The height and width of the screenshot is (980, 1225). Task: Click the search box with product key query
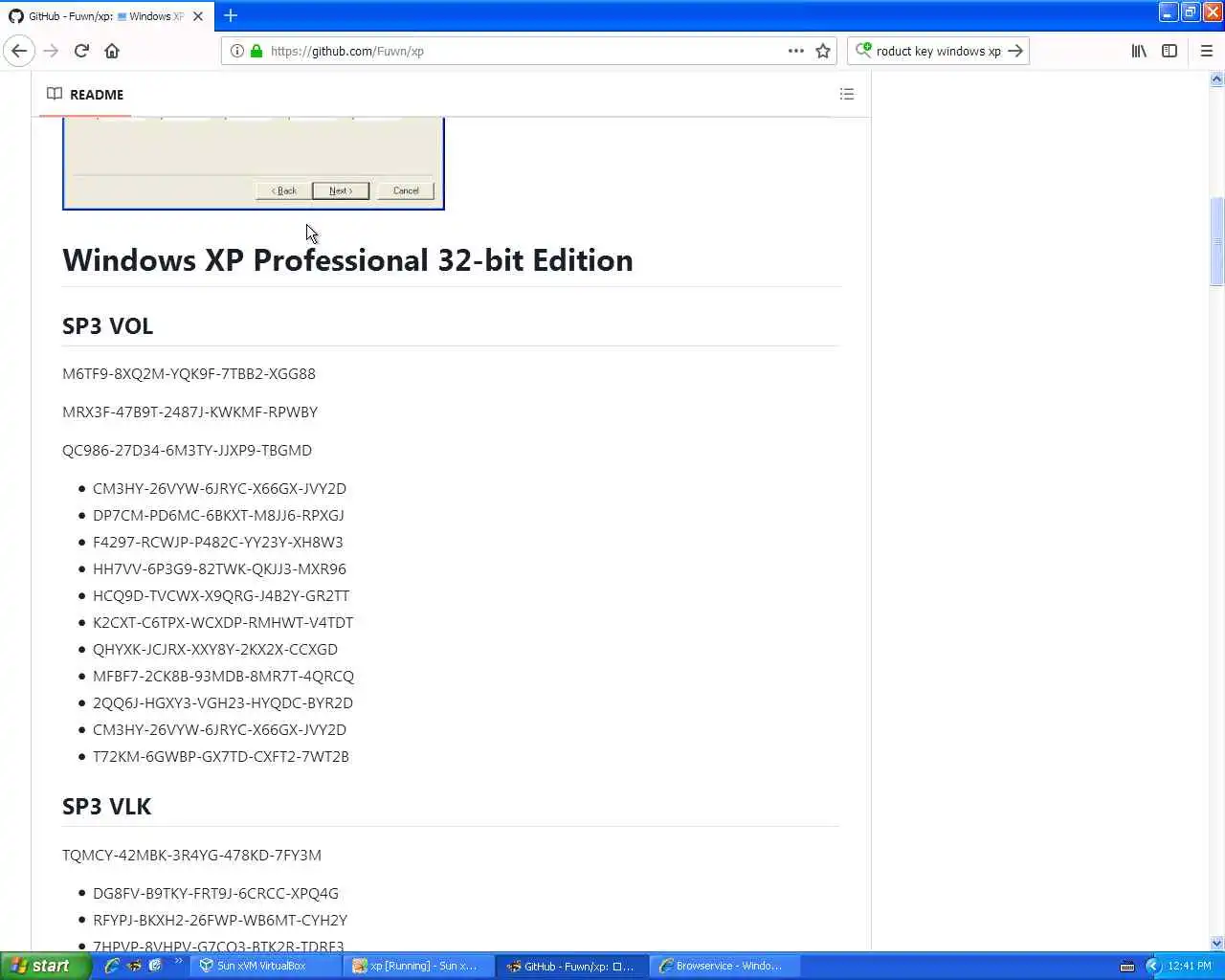938,51
